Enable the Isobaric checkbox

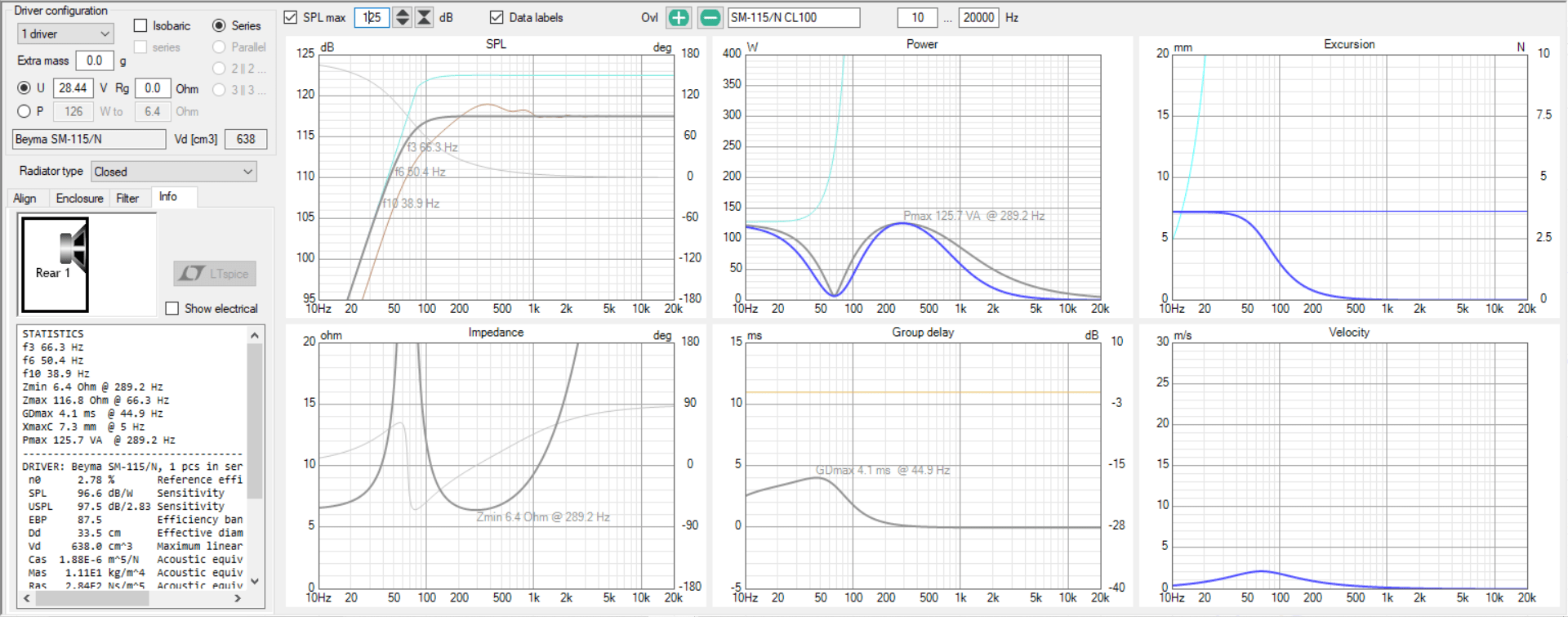click(140, 26)
